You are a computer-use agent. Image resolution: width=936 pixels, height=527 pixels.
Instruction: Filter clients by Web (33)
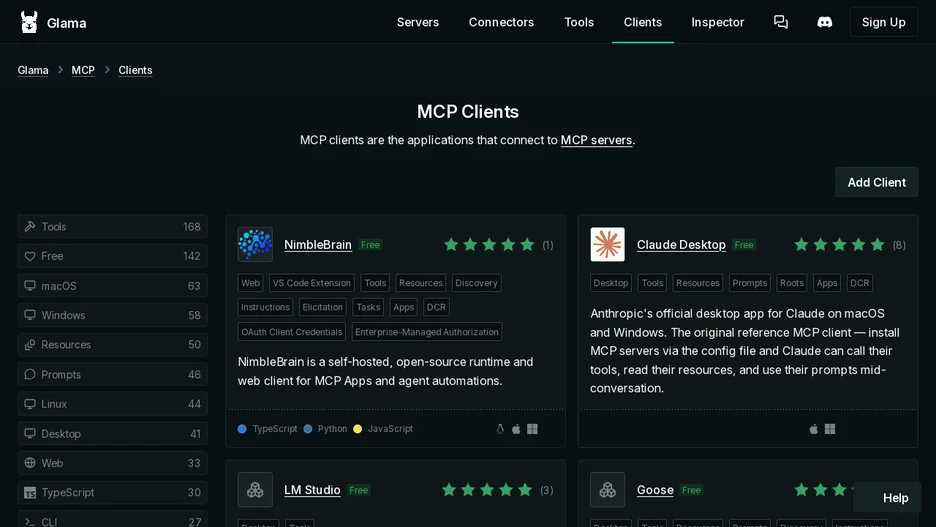113,463
